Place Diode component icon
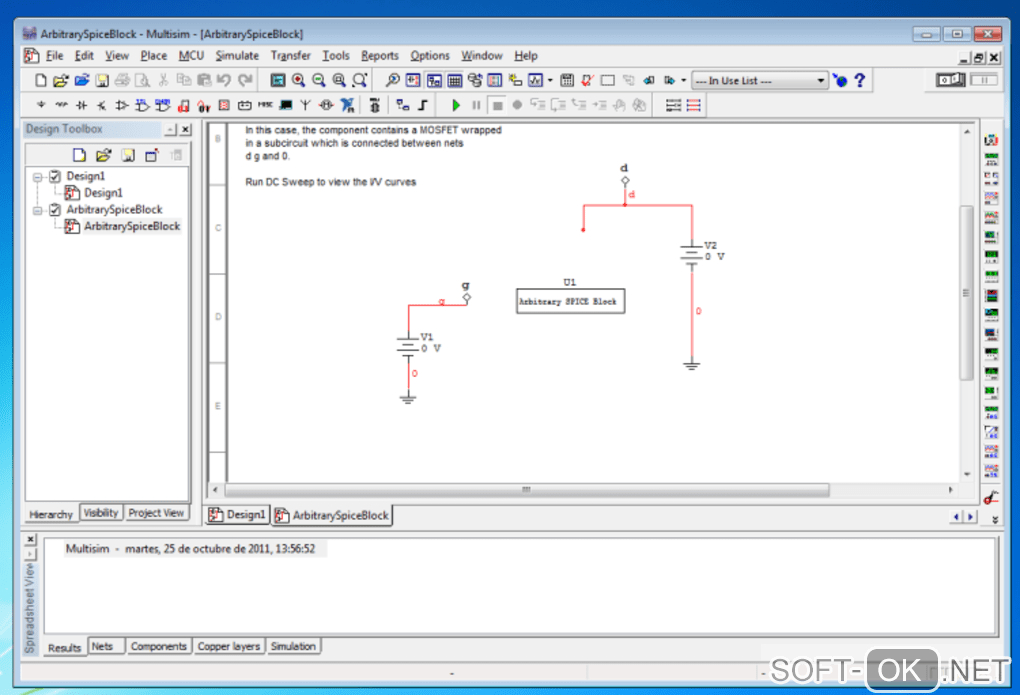The width and height of the screenshot is (1020, 695). [81, 105]
